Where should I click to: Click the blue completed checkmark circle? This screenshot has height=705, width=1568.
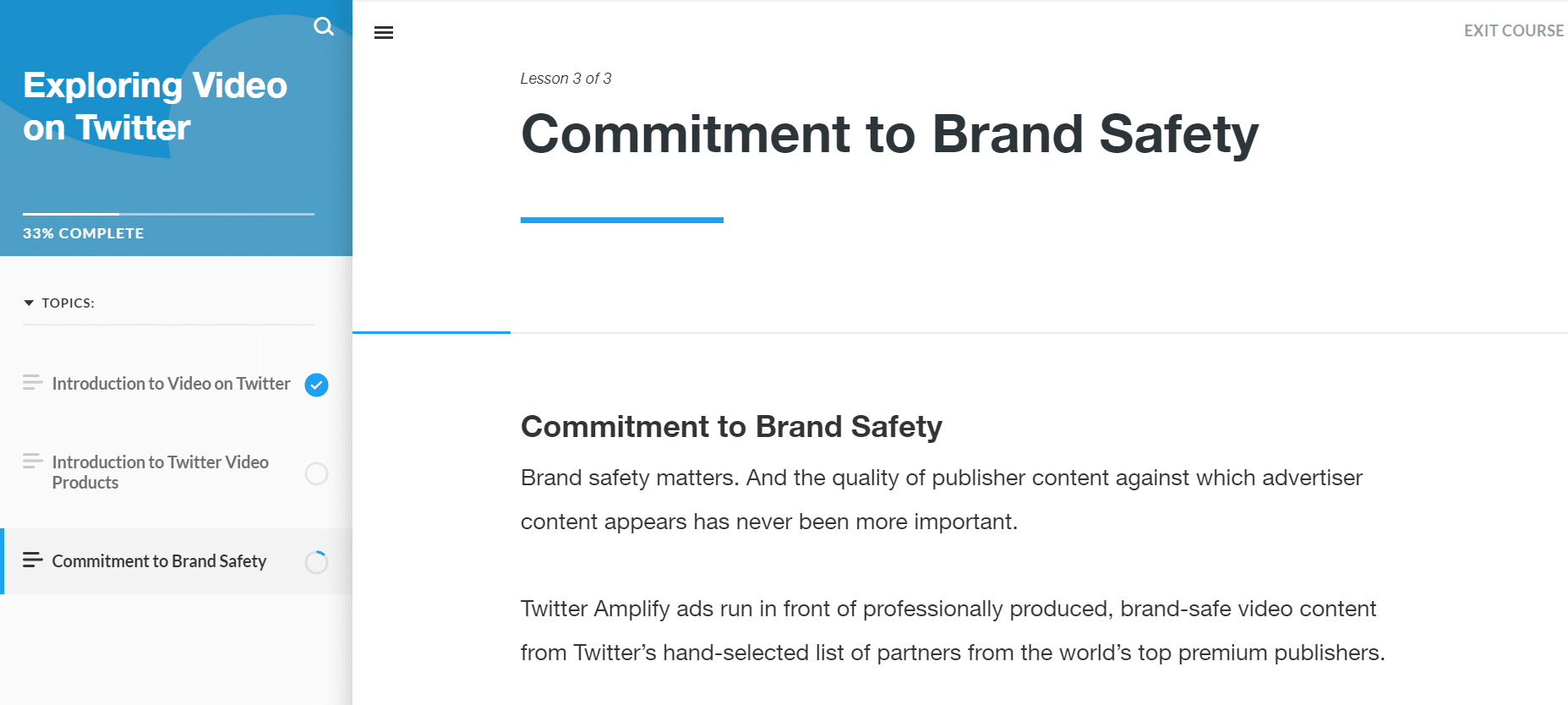tap(316, 385)
